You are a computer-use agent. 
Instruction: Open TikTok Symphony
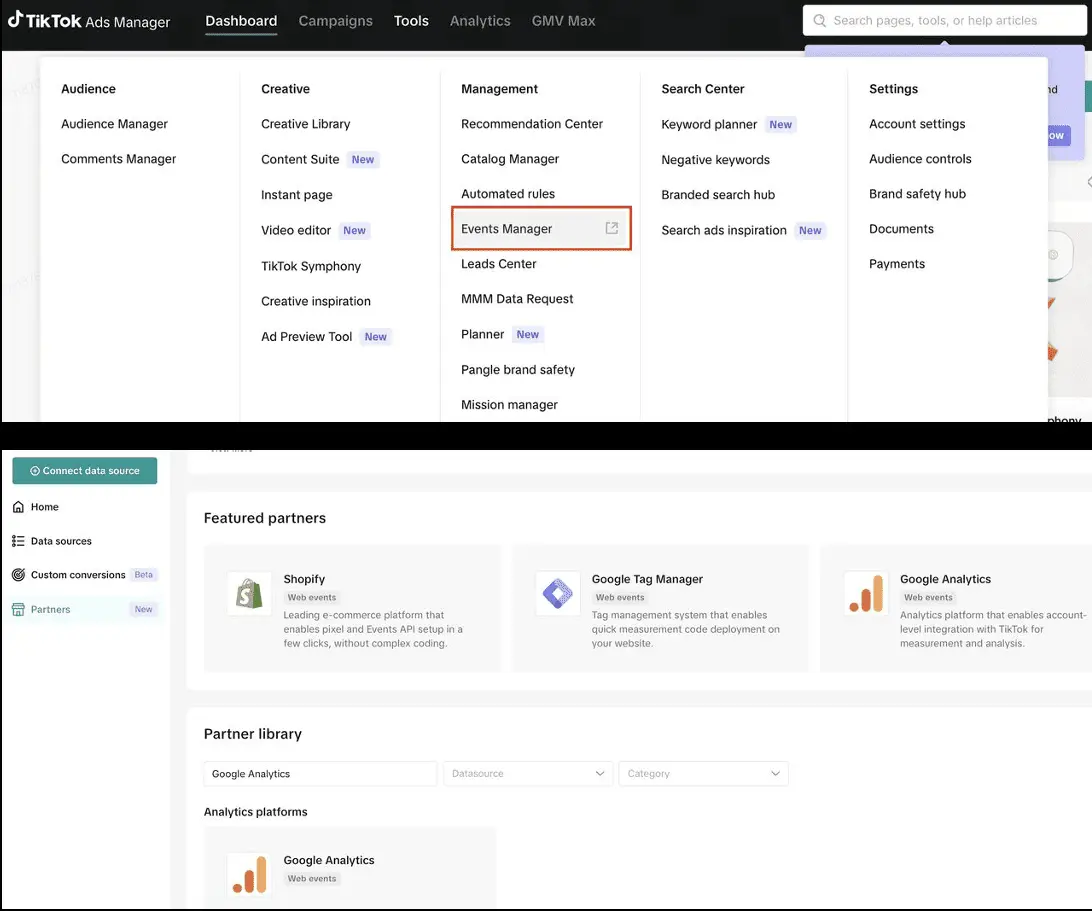click(x=311, y=266)
